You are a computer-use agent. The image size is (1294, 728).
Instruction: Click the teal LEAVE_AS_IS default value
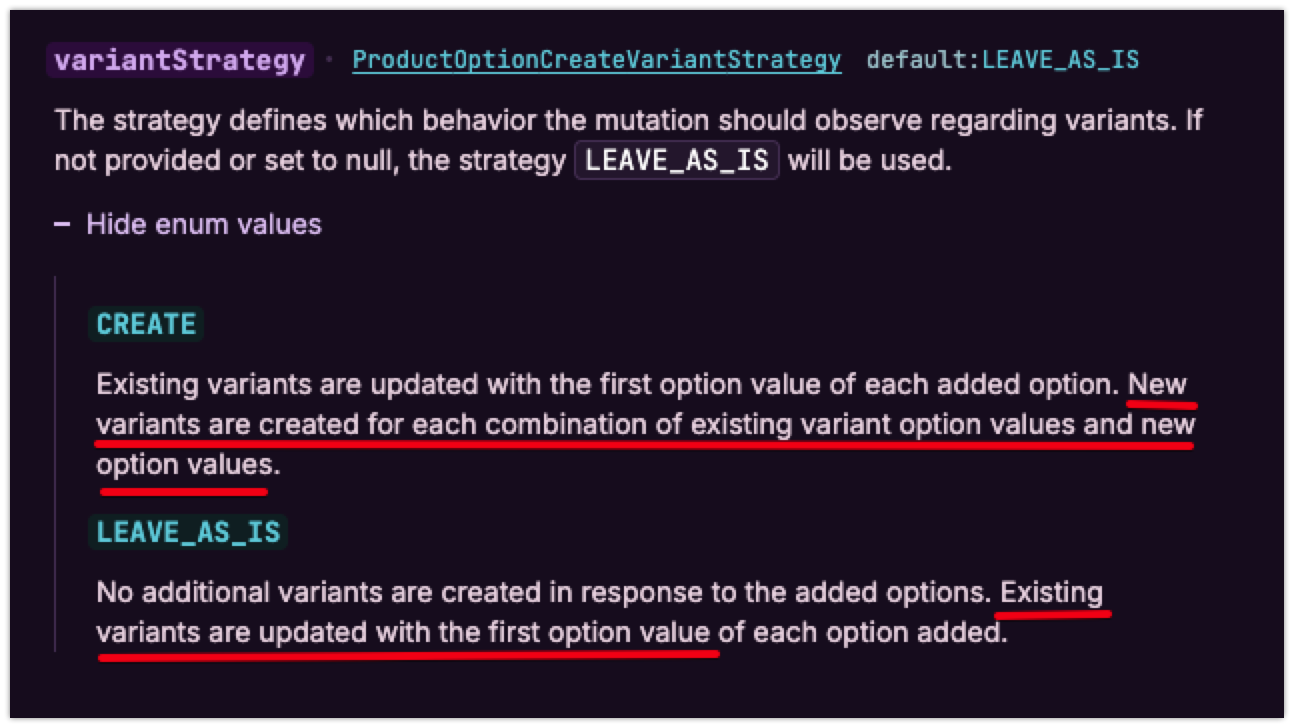coord(1060,60)
